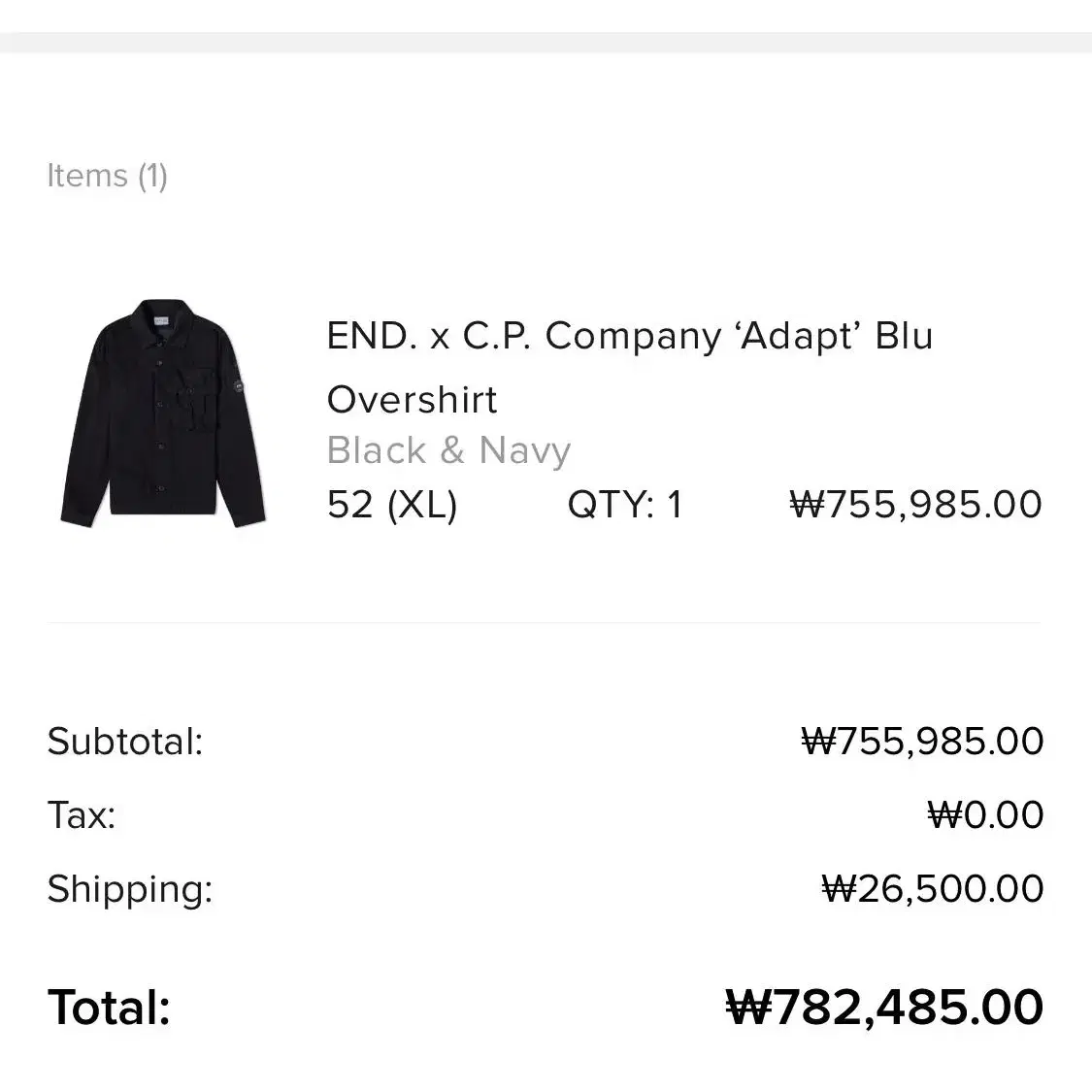Select the QTY: 1 quantity label
This screenshot has height=1092, width=1092.
pos(625,504)
